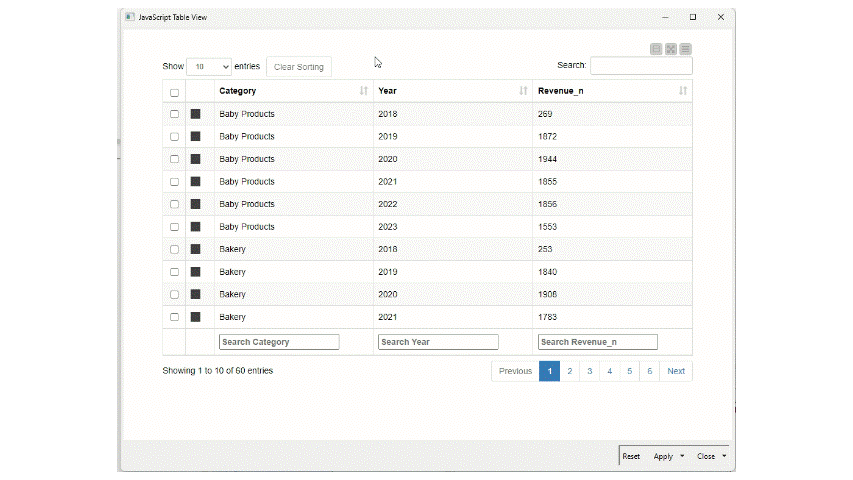The width and height of the screenshot is (853, 480).
Task: Maximize the JavaScript Table View window
Action: pos(692,17)
